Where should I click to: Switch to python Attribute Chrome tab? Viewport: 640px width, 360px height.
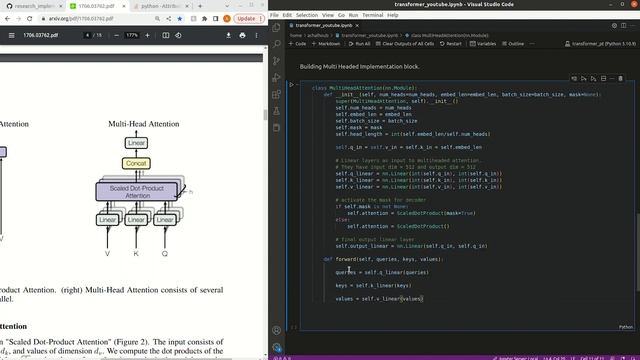click(x=162, y=6)
